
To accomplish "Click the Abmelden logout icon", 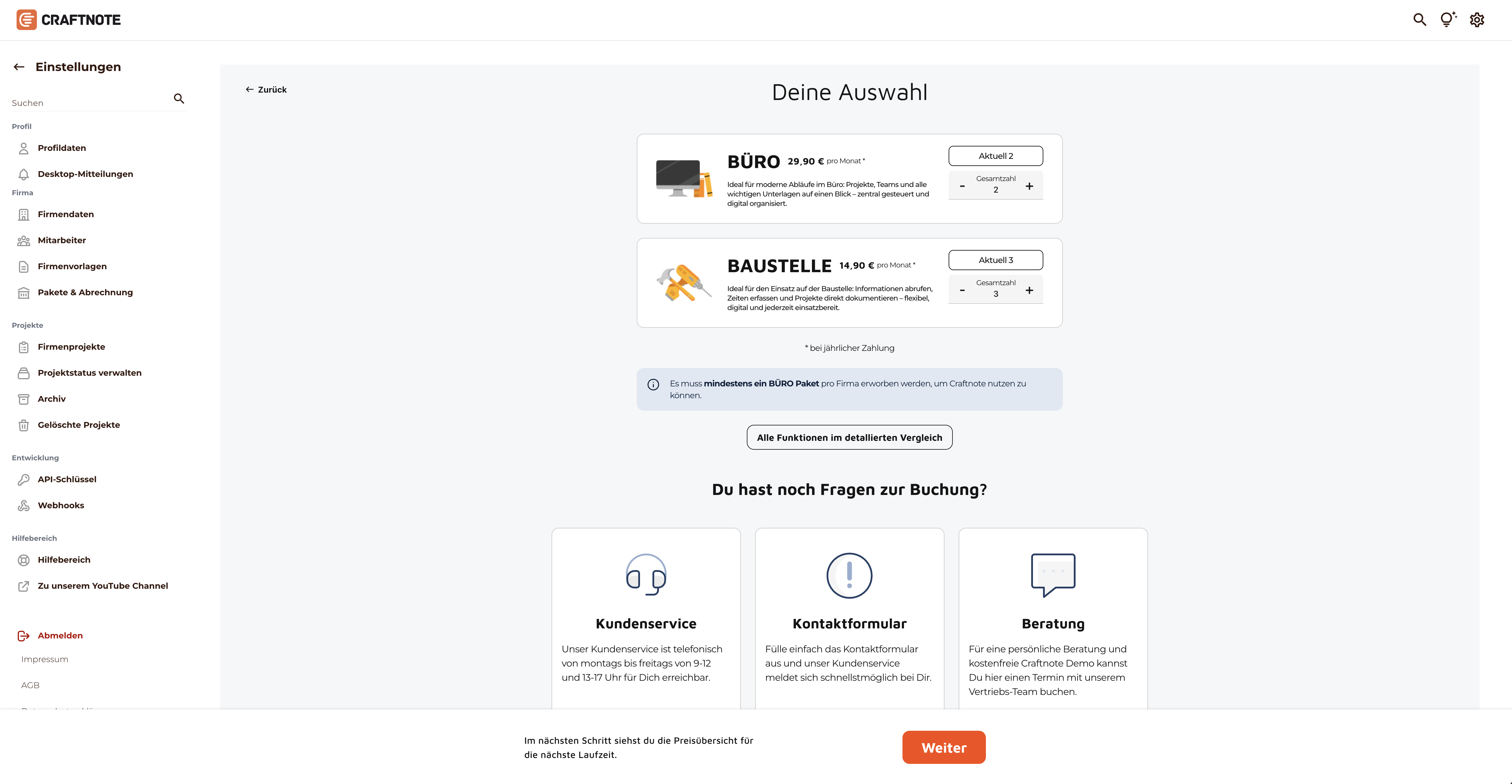I will [23, 635].
